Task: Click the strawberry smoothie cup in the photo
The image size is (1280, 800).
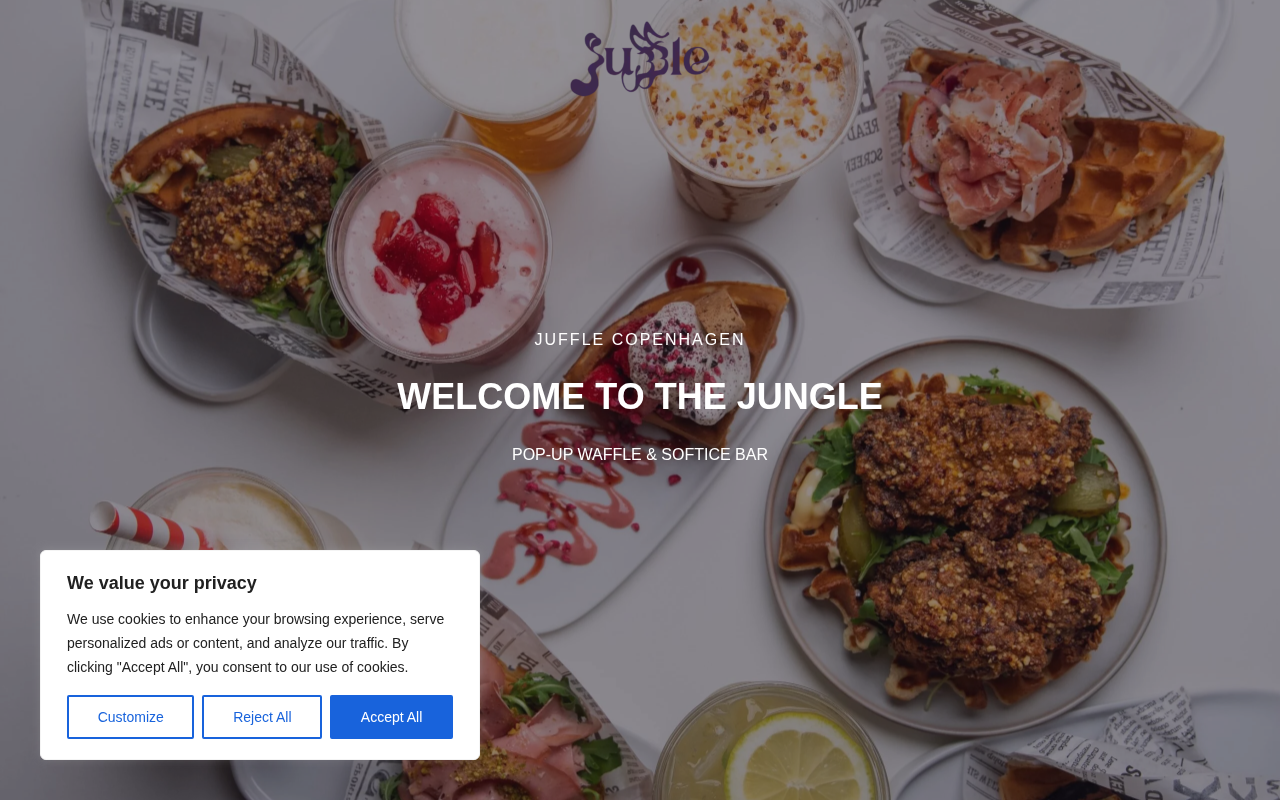Action: click(438, 252)
